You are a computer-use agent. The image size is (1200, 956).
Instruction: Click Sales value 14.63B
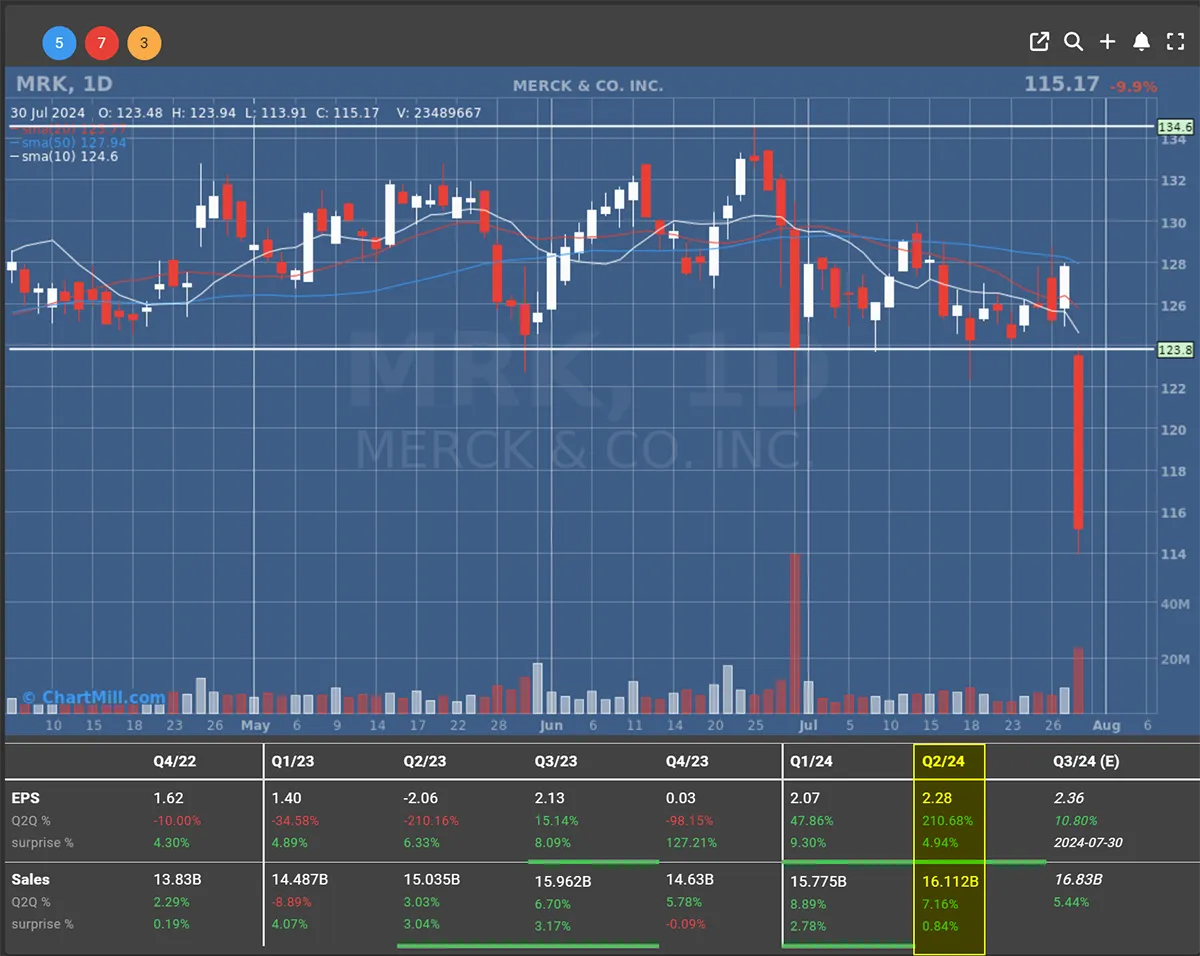pos(689,879)
